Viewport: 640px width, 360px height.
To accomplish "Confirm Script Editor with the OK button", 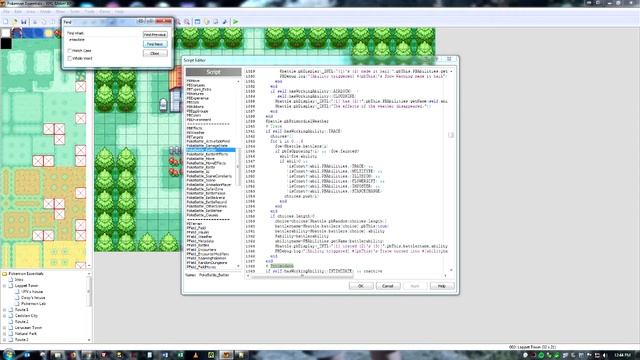I will pyautogui.click(x=361, y=286).
